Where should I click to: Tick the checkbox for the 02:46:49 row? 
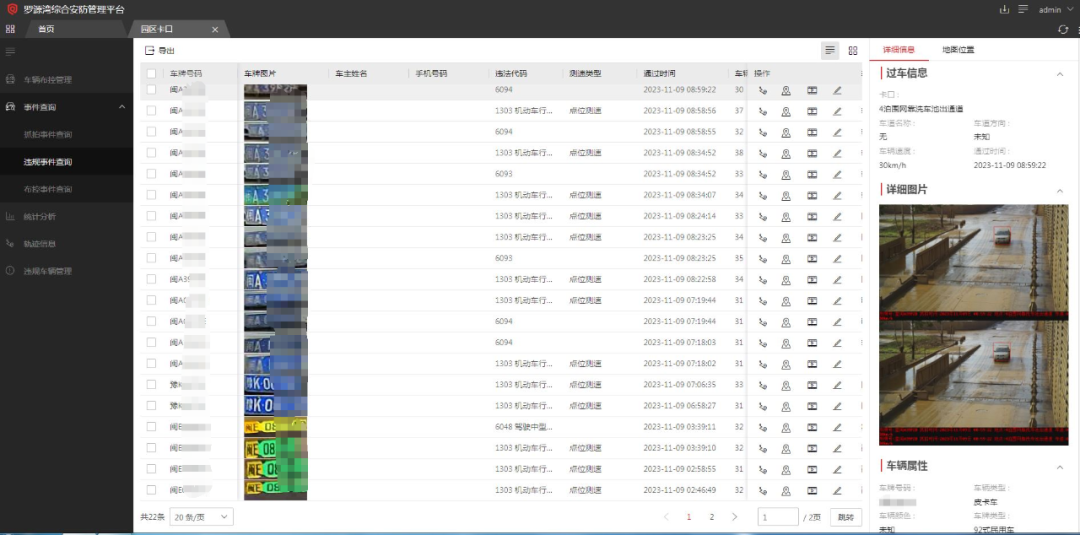151,490
